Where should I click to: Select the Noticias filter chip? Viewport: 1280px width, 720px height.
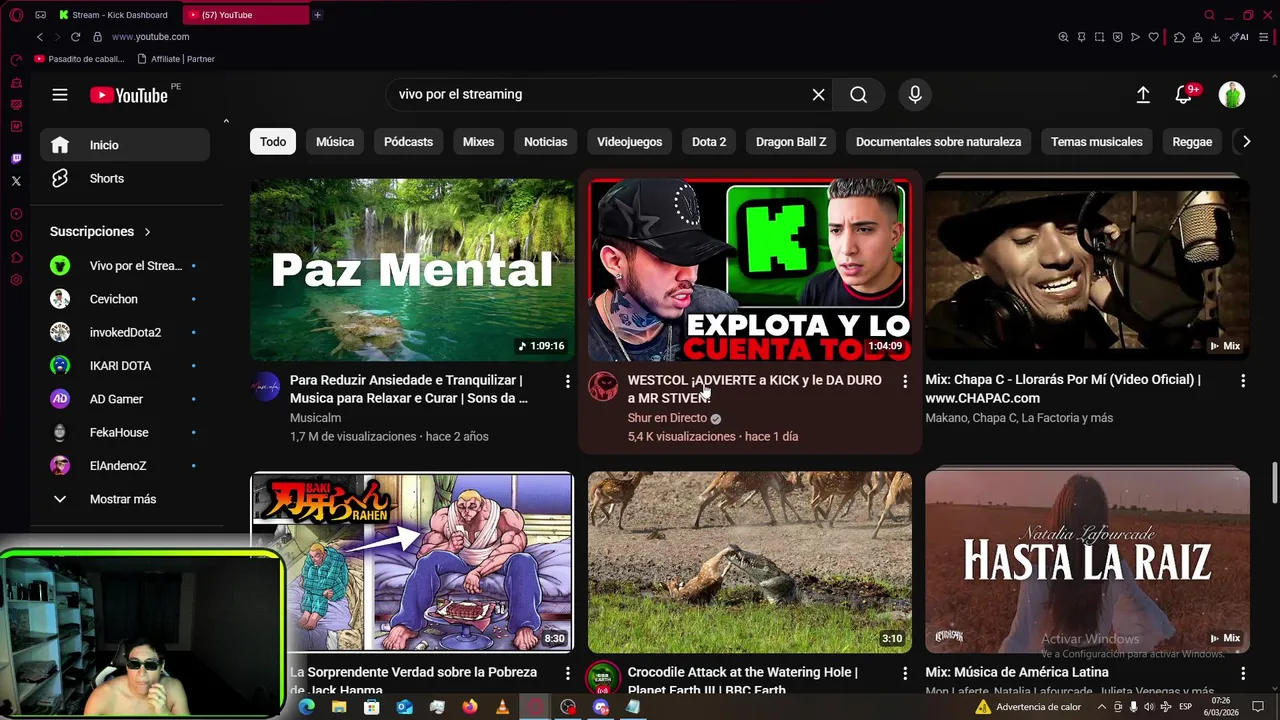545,142
